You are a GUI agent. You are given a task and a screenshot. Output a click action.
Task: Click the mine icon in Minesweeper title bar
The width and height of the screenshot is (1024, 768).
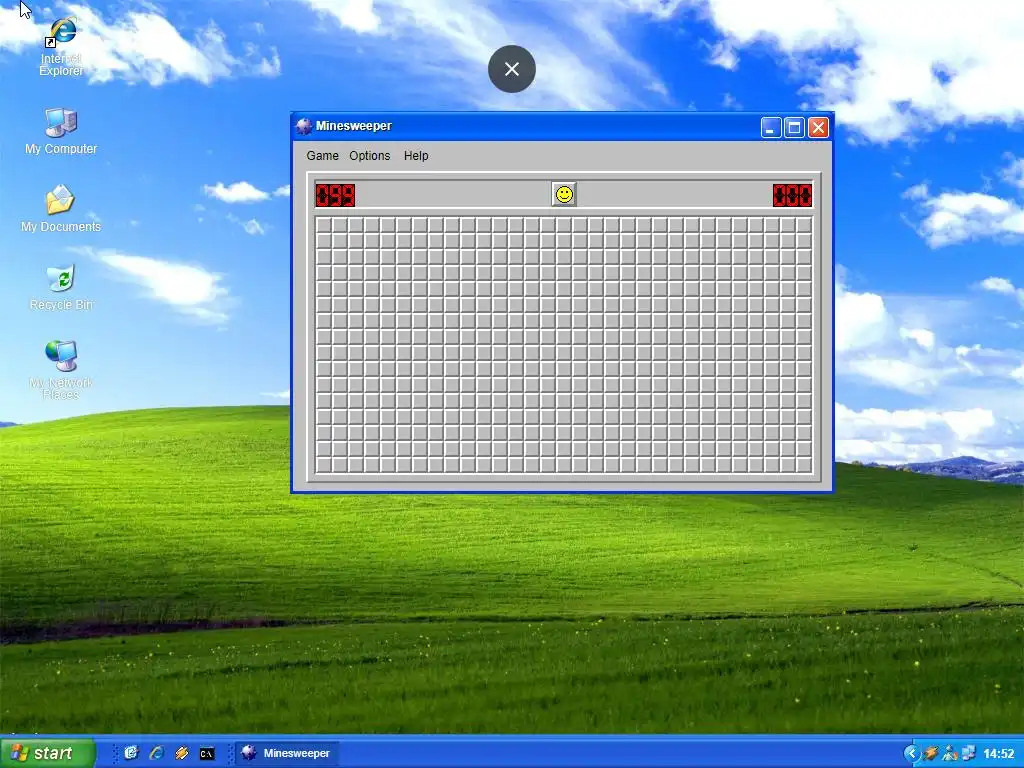click(304, 126)
